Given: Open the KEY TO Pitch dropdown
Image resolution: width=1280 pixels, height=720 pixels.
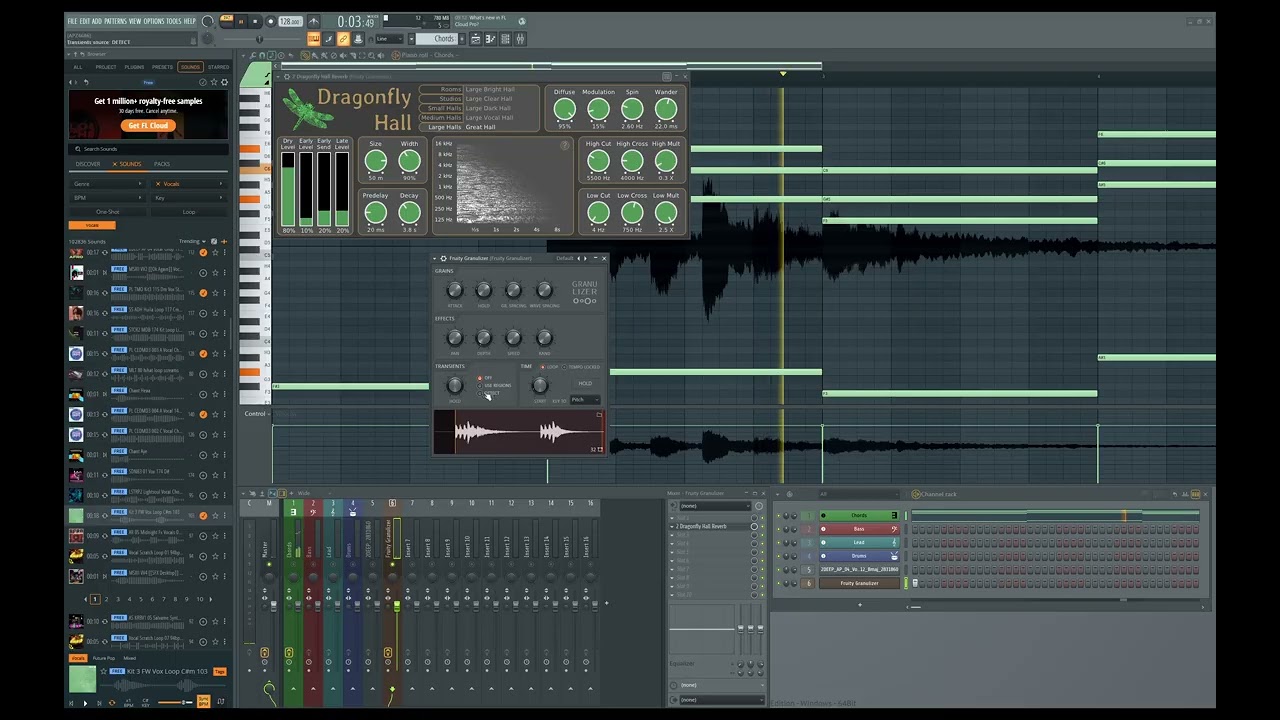Looking at the screenshot, I should point(584,400).
